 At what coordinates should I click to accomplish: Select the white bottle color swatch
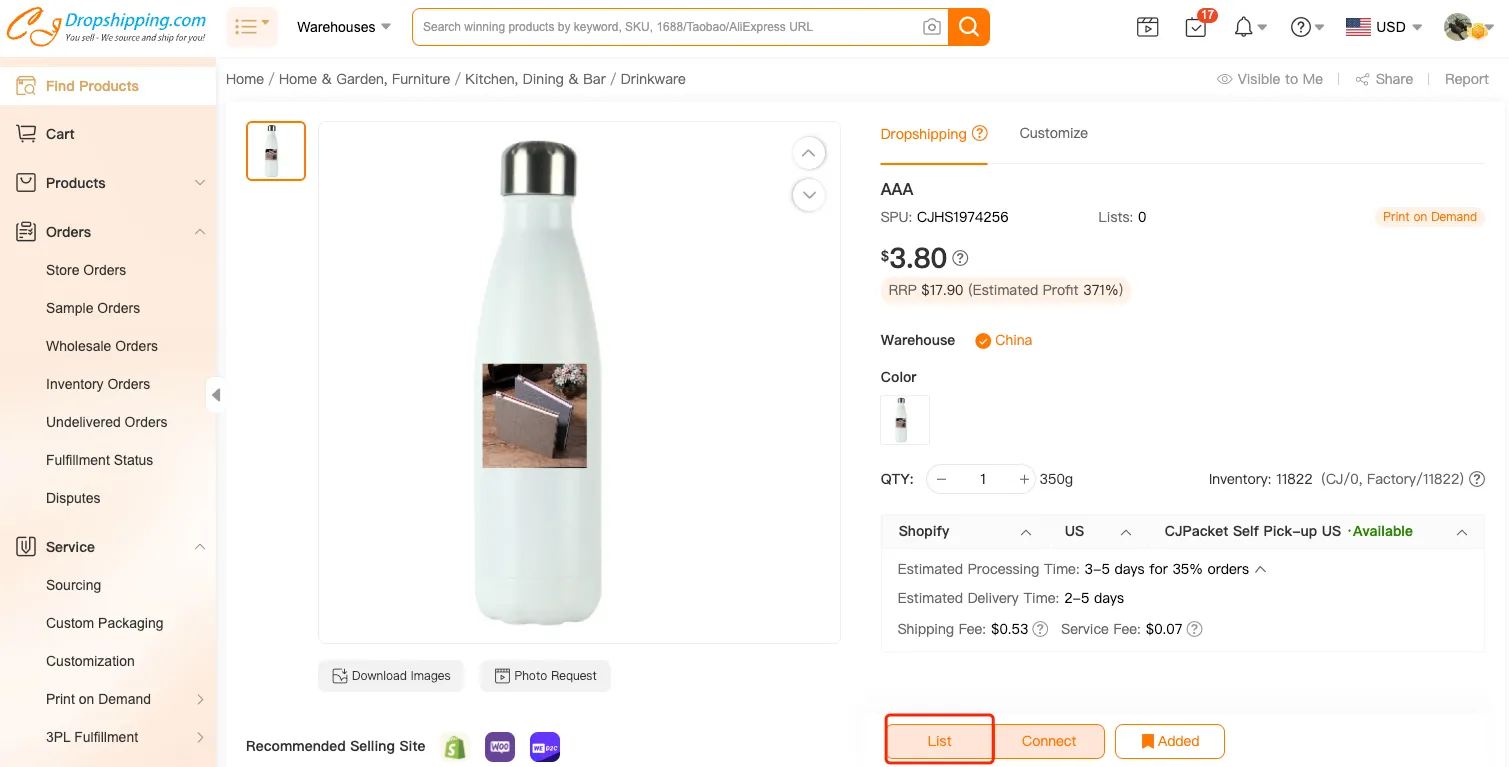[x=904, y=420]
